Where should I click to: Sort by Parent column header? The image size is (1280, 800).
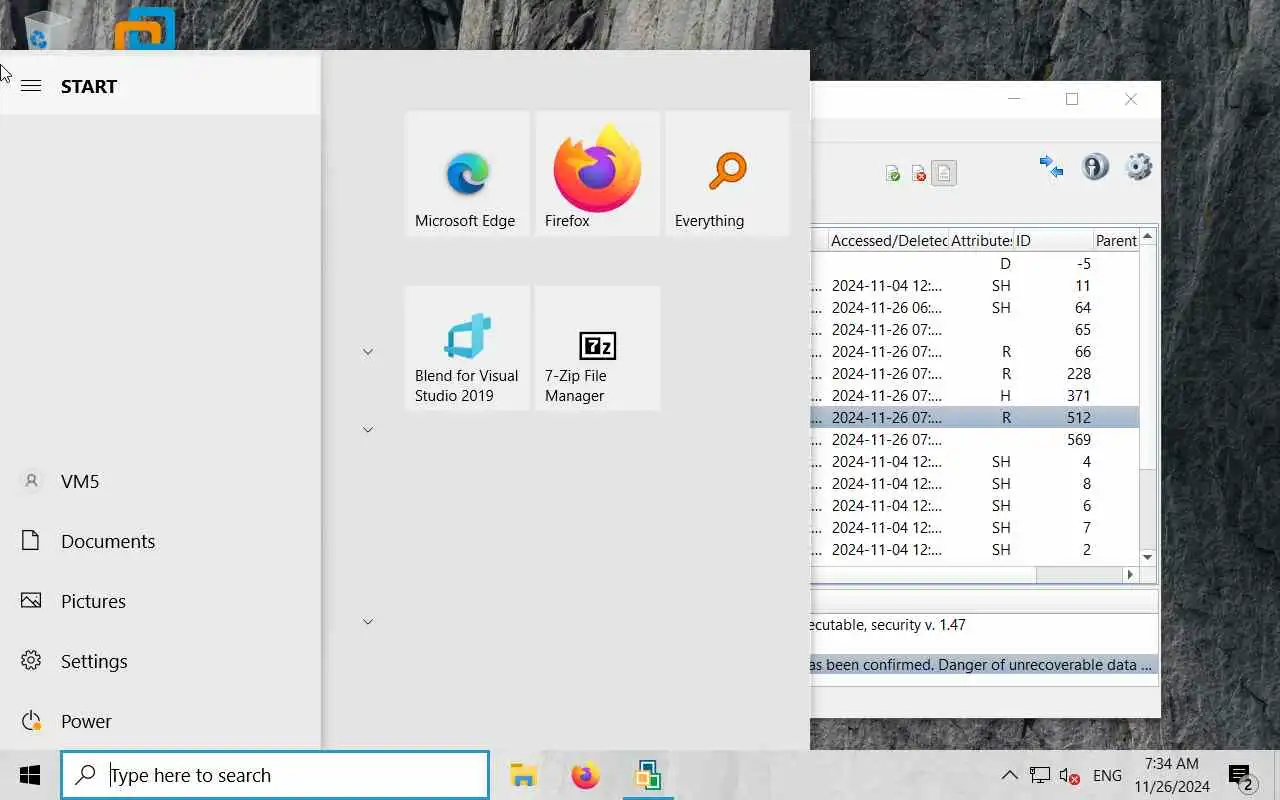tap(1115, 240)
